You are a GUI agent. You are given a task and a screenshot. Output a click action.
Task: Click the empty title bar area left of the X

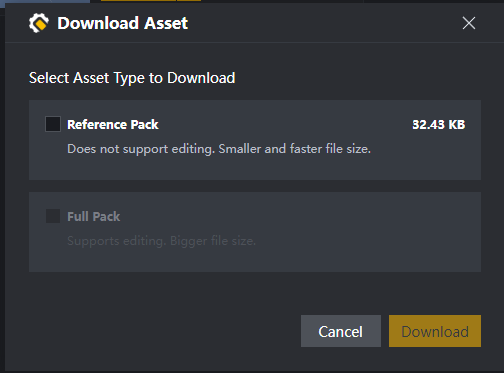click(323, 23)
